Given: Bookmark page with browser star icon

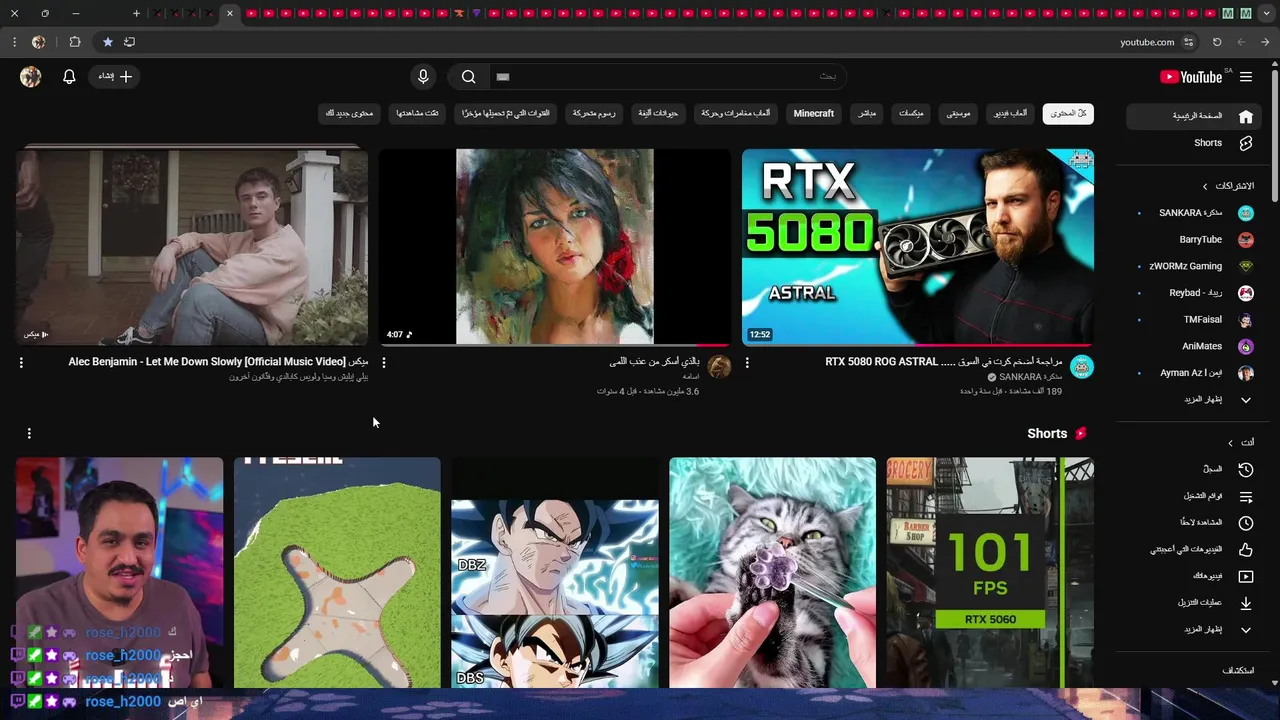Looking at the screenshot, I should point(107,42).
